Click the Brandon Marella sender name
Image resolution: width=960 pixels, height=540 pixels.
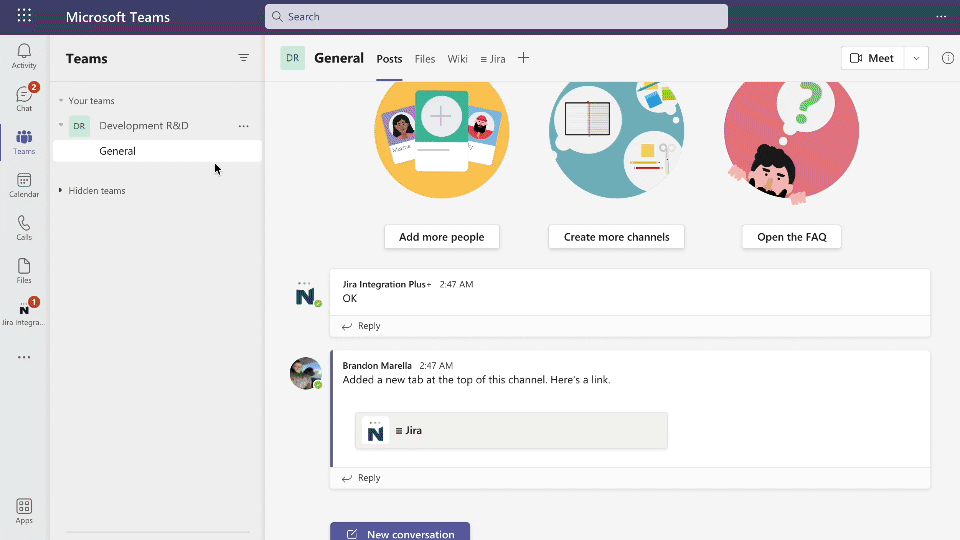[x=377, y=366]
